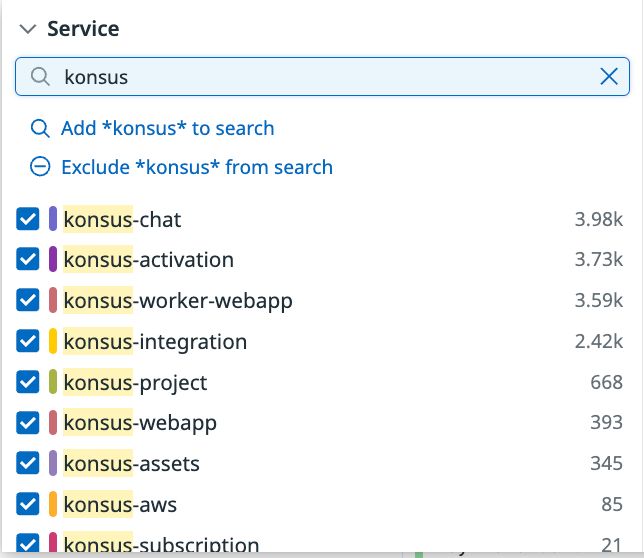The height and width of the screenshot is (558, 644).
Task: Click the konsus-project green color marker
Action: coord(53,382)
